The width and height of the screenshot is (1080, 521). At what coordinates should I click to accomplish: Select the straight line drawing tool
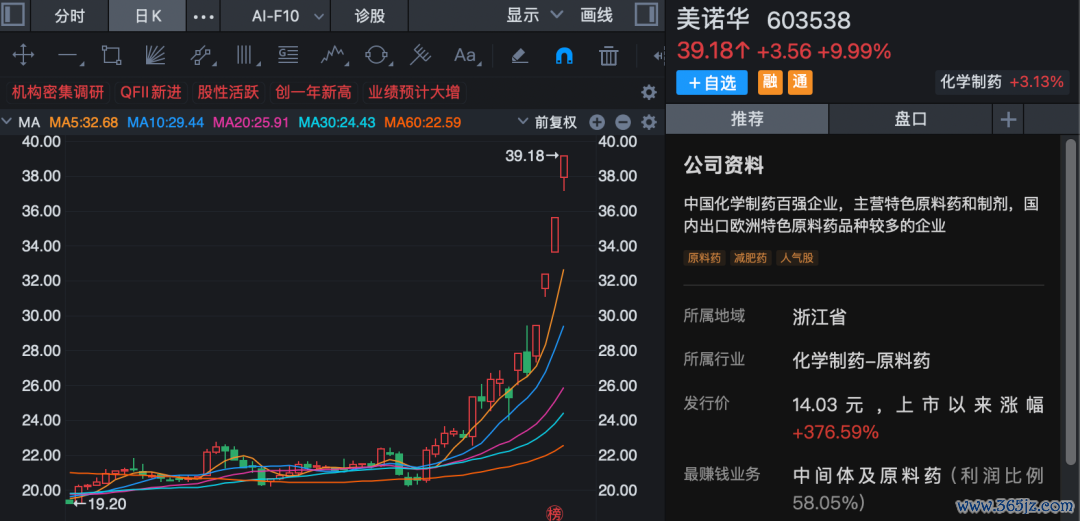click(68, 56)
